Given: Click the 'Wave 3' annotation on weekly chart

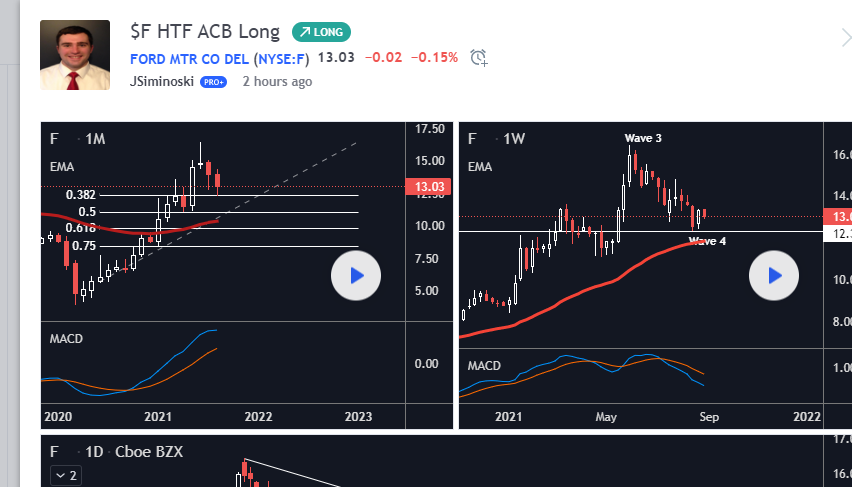Looking at the screenshot, I should click(643, 138).
